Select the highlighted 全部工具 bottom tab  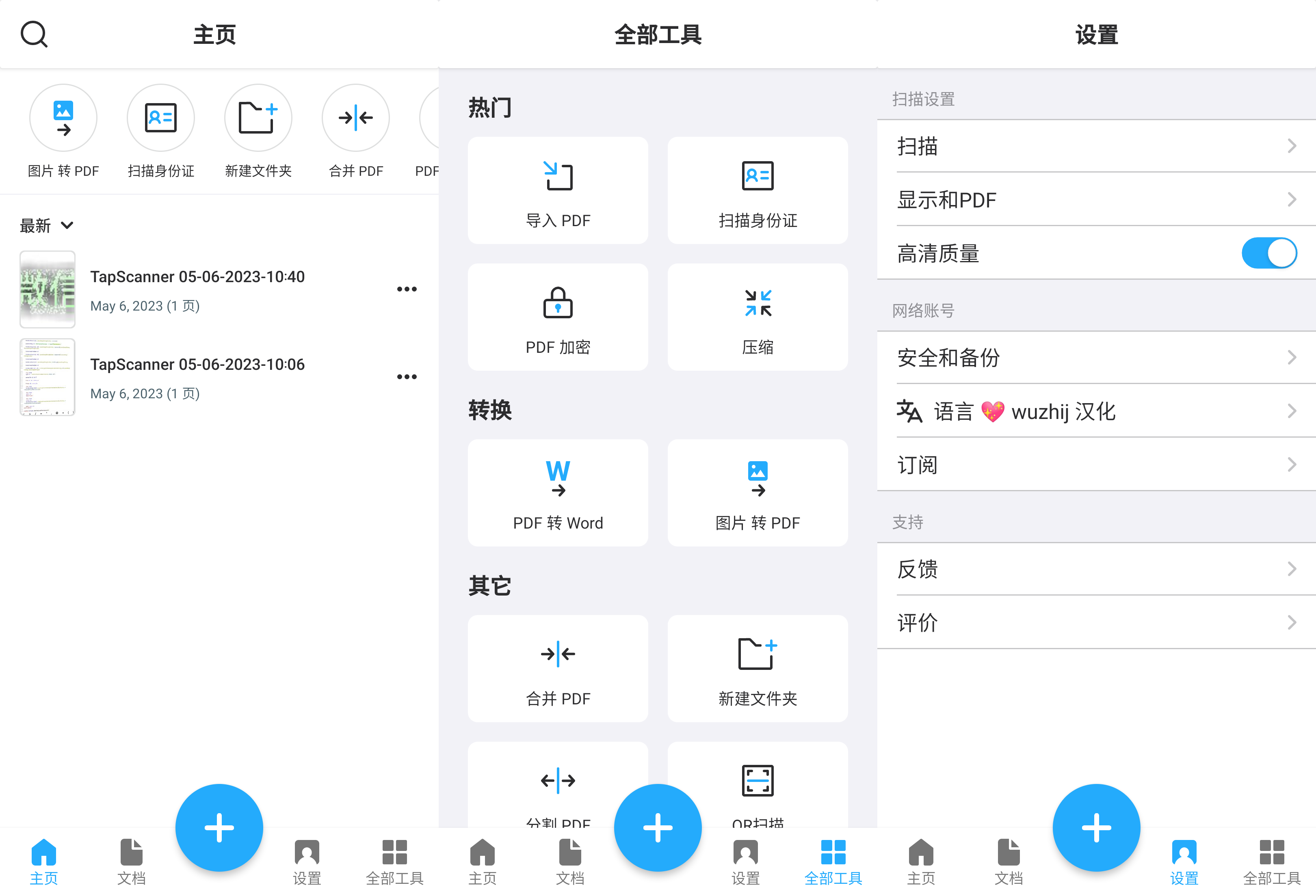point(833,861)
